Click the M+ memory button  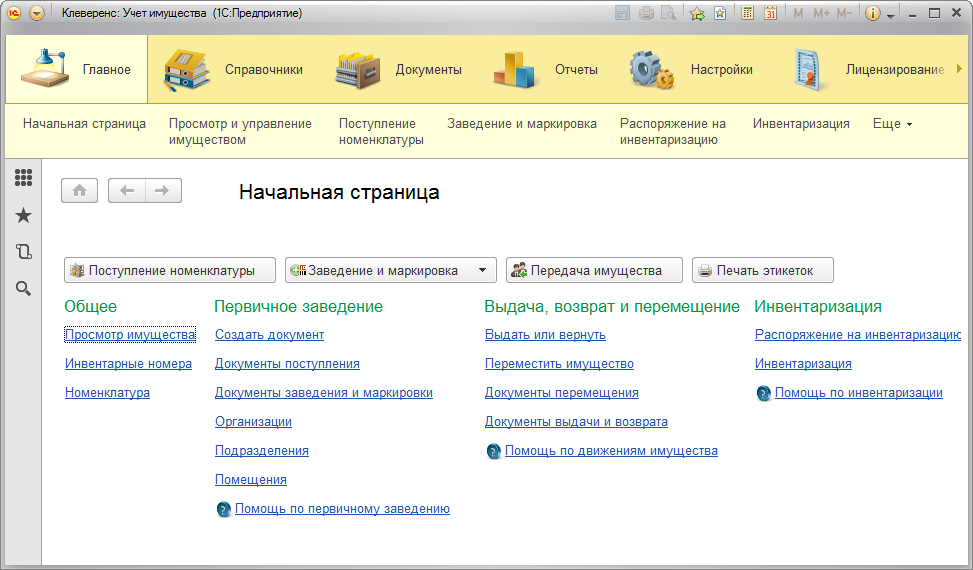coord(821,13)
